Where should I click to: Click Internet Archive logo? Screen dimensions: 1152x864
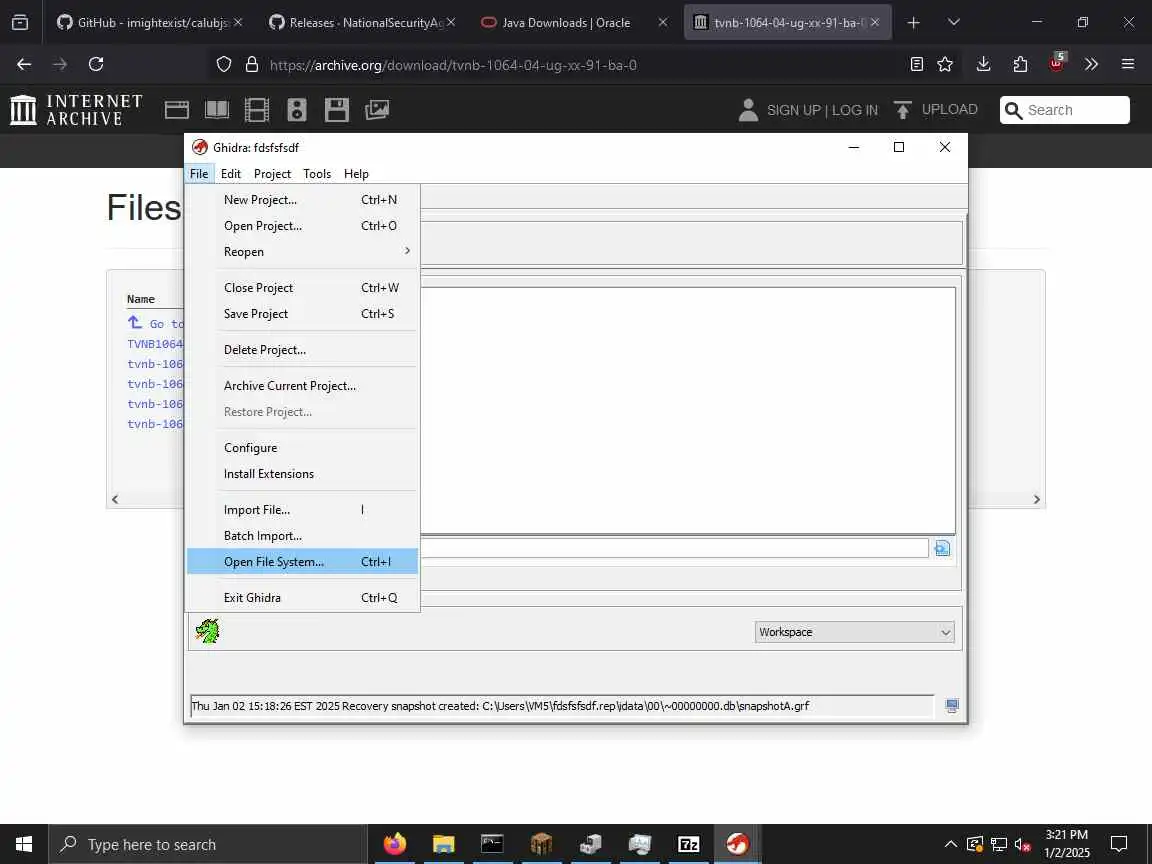coord(76,110)
